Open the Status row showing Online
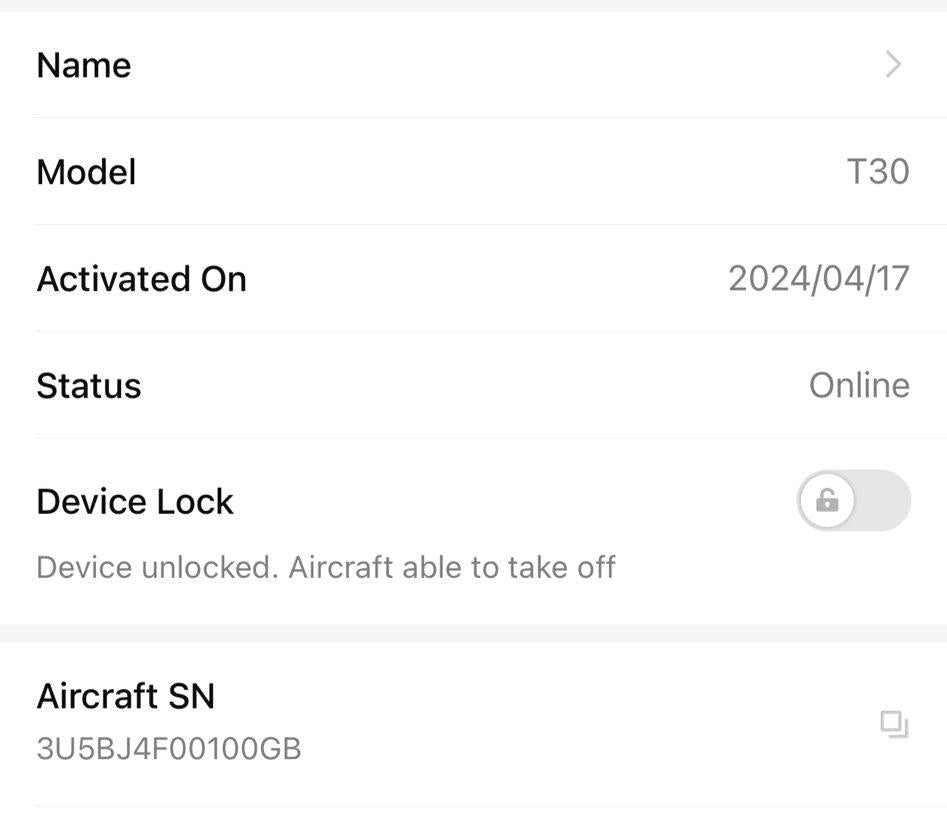947x815 pixels. pos(473,384)
